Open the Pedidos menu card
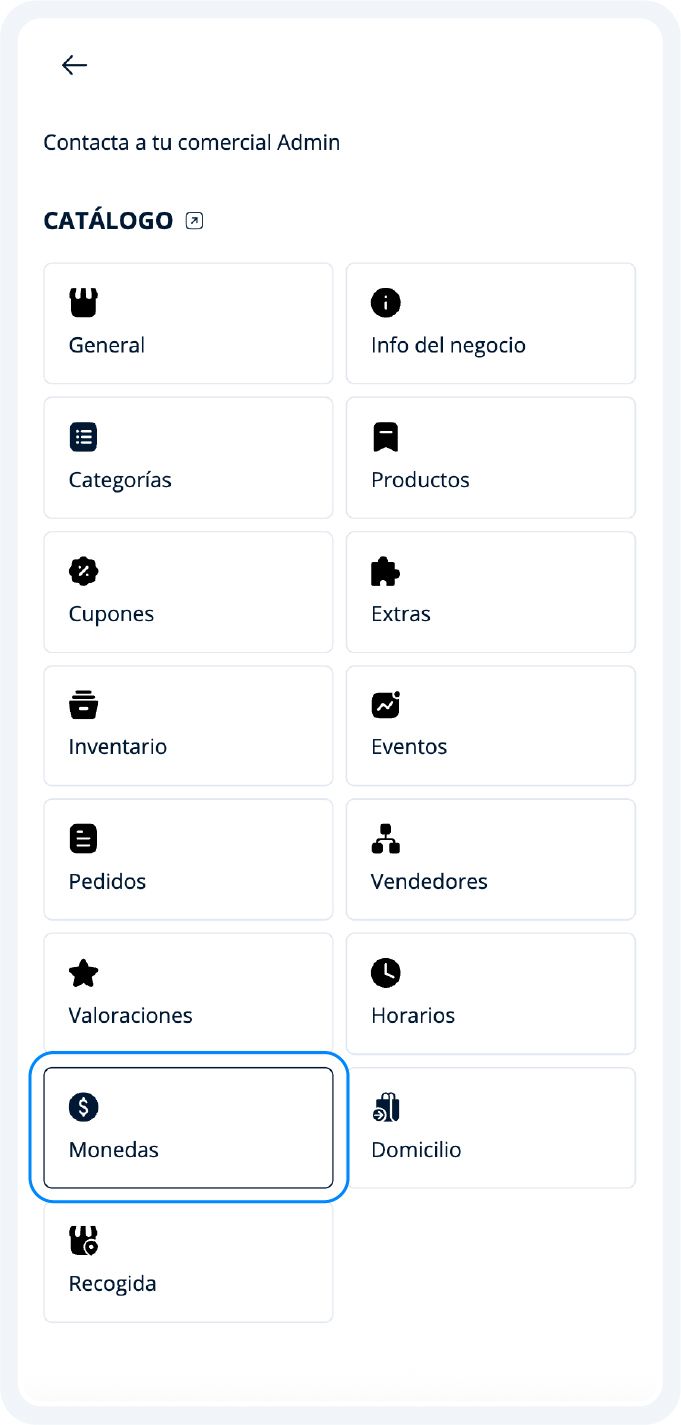The width and height of the screenshot is (681, 1425). click(x=188, y=859)
